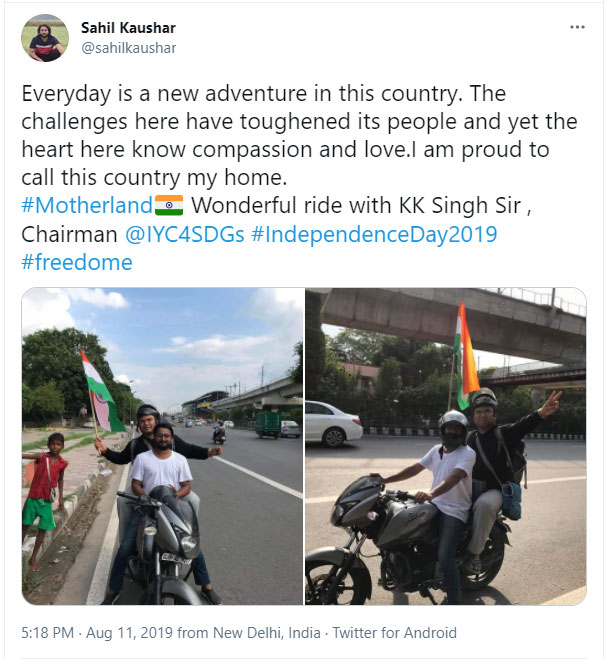Click the Aug 11, 2019 date
The image size is (606, 659).
point(129,633)
